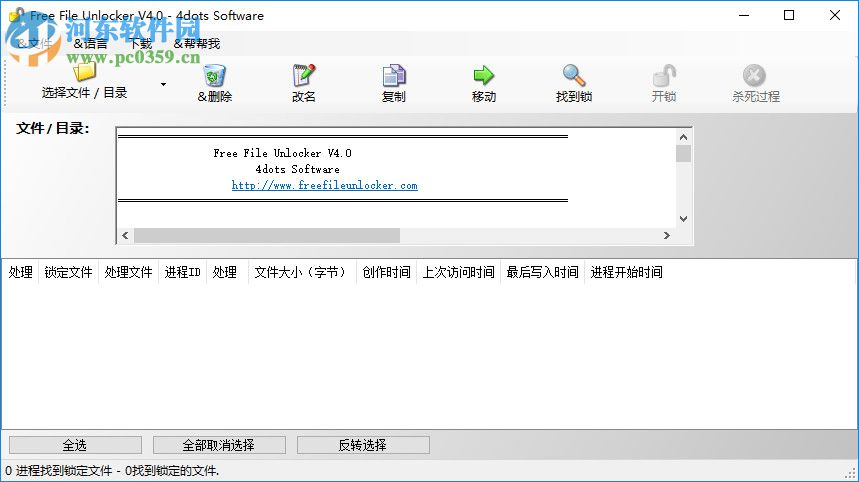Viewport: 859px width, 482px height.
Task: Open the 选择文件 / 目录 folder icon
Action: click(84, 72)
